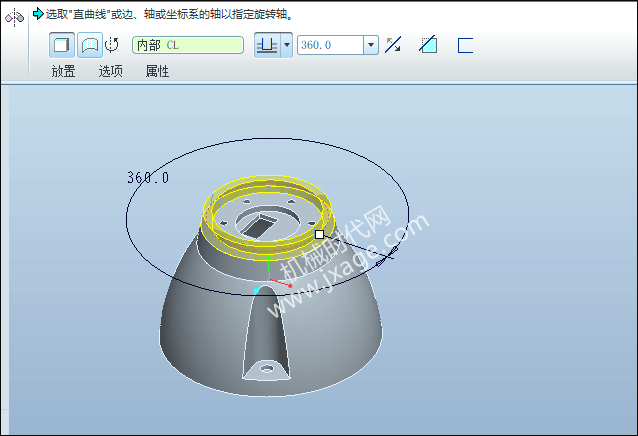Toggle the thicken sketch option
This screenshot has height=436, width=638.
pyautogui.click(x=465, y=45)
